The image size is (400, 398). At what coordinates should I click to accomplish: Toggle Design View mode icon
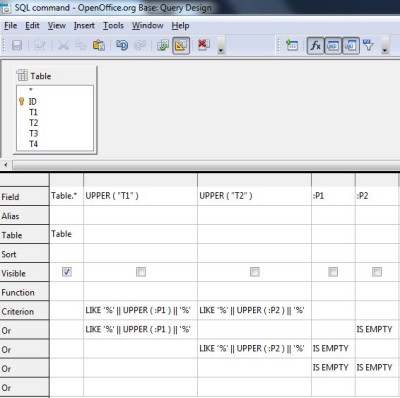click(x=181, y=46)
